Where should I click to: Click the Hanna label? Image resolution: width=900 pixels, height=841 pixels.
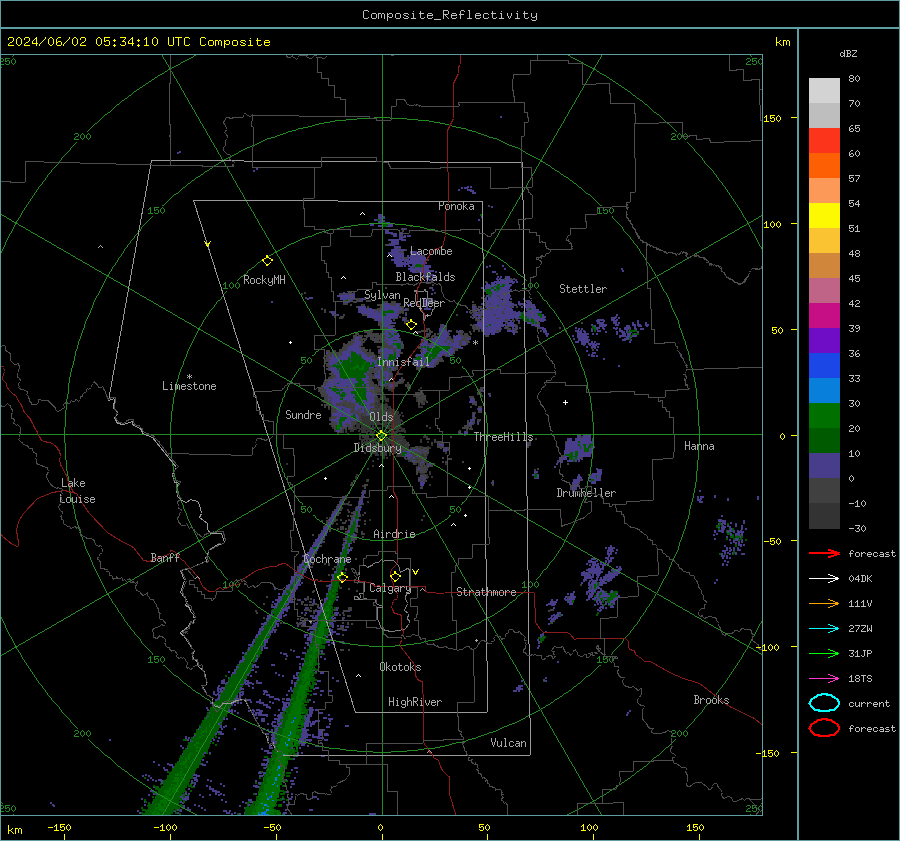click(699, 446)
